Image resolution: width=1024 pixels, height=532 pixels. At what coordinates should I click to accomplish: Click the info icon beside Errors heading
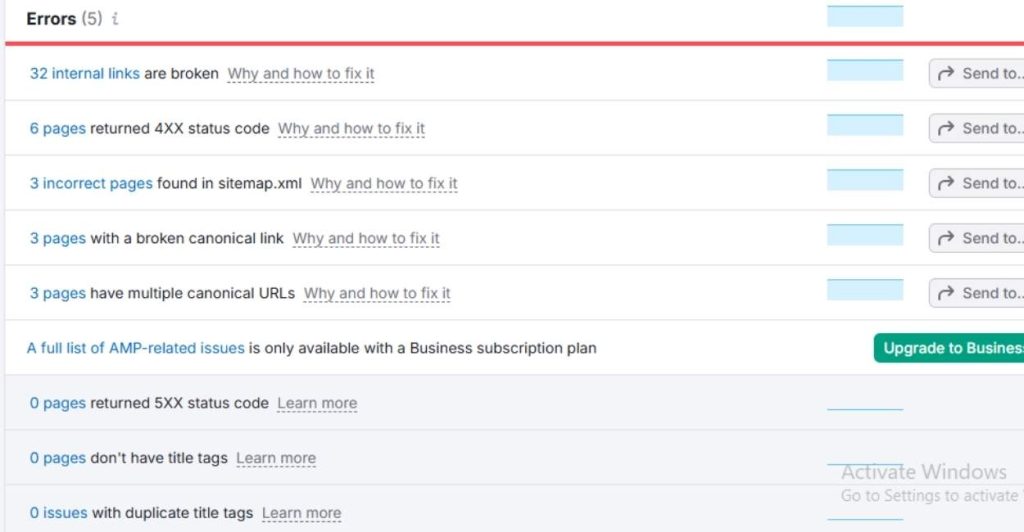[115, 19]
